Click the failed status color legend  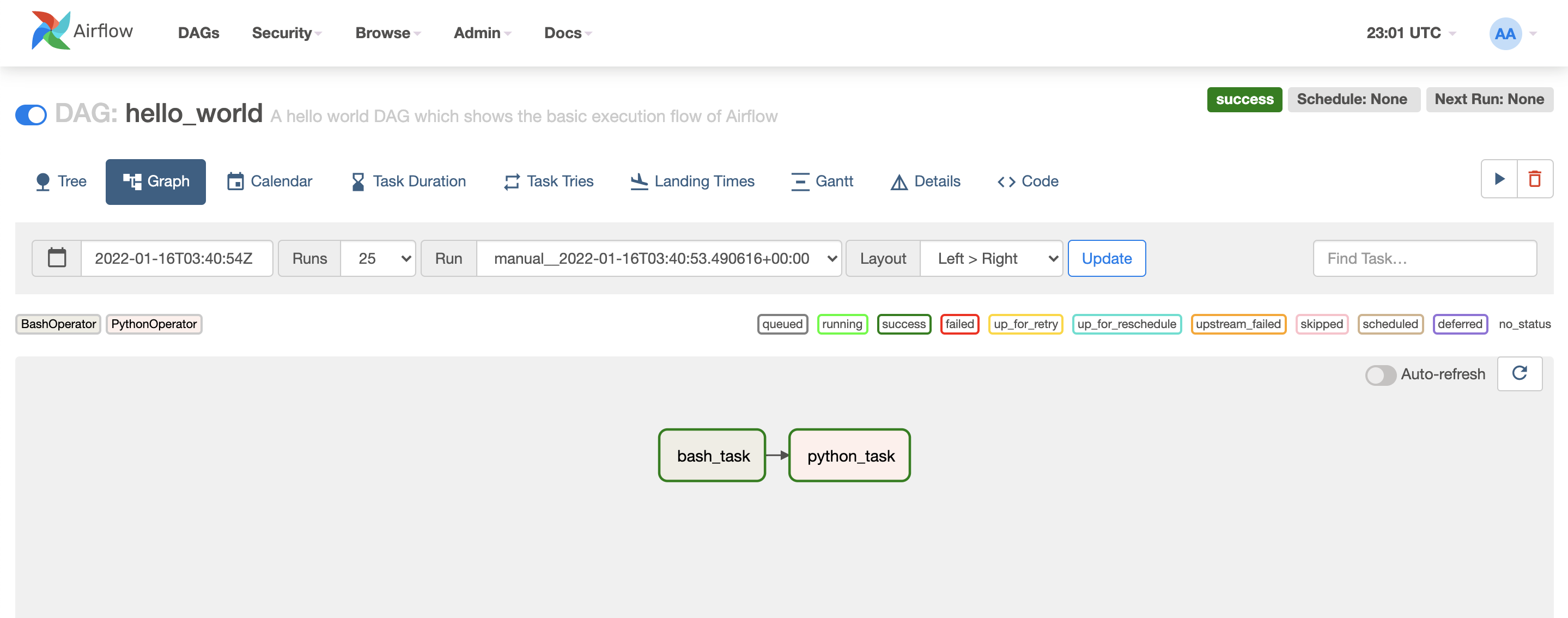click(x=959, y=324)
